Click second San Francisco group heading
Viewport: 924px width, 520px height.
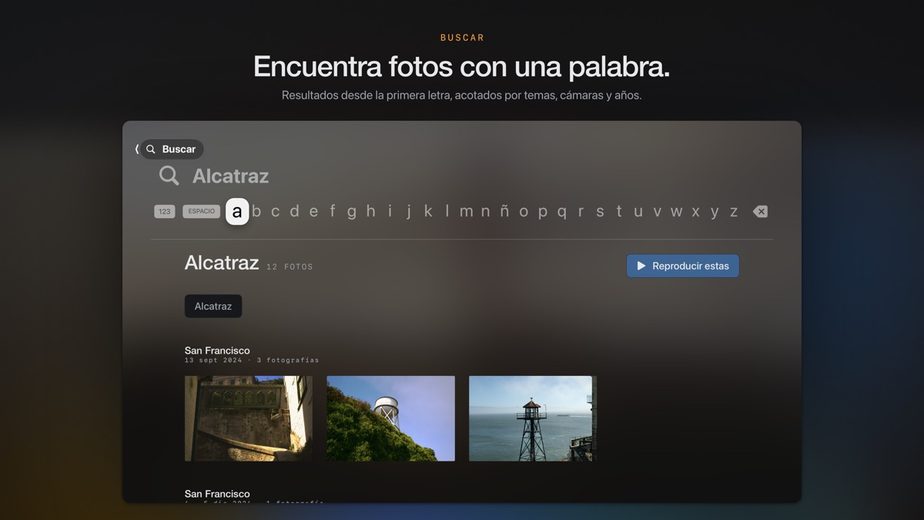217,493
